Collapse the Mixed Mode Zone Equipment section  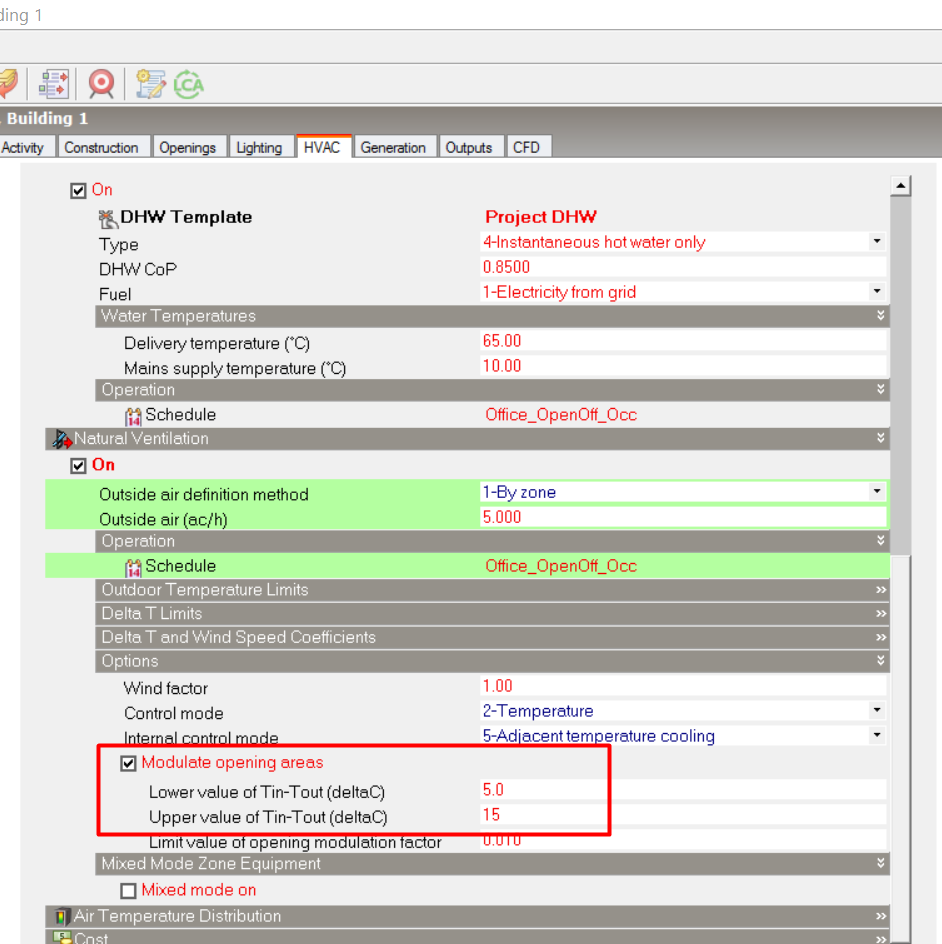[x=881, y=864]
